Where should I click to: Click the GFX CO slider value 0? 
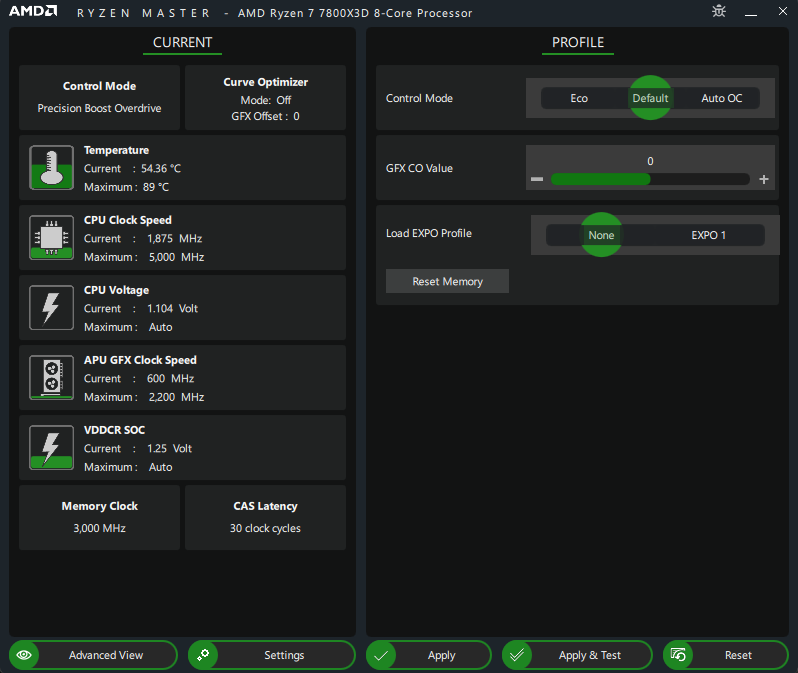point(650,161)
